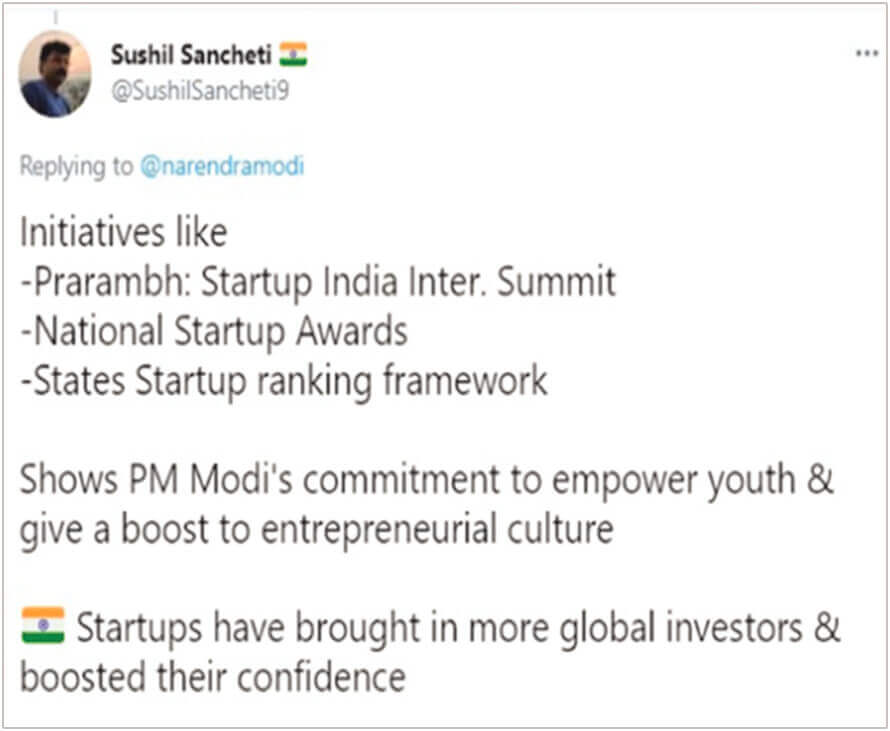The image size is (890, 731).
Task: Click the thread connector line above the avatar
Action: [x=56, y=18]
